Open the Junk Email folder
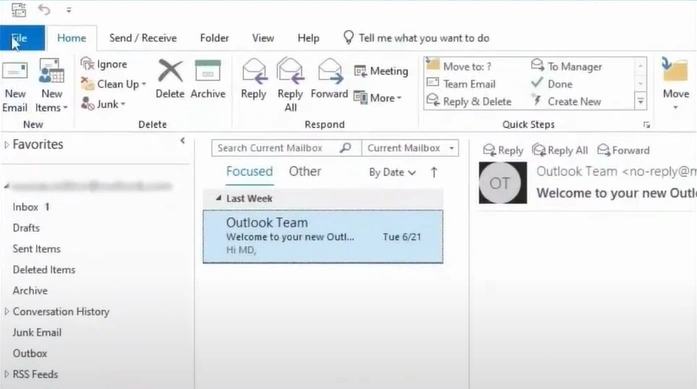Screen dimensions: 697x389 (x=37, y=333)
